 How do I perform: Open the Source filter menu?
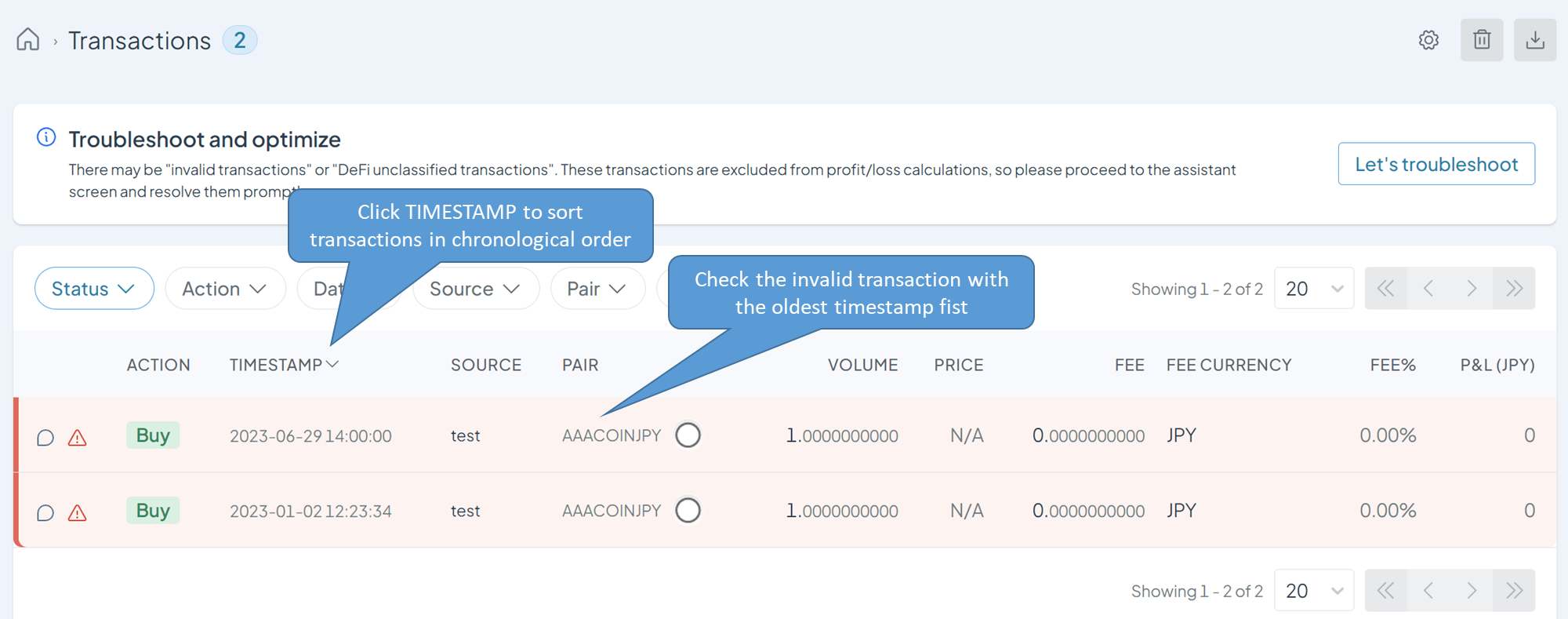pos(475,288)
